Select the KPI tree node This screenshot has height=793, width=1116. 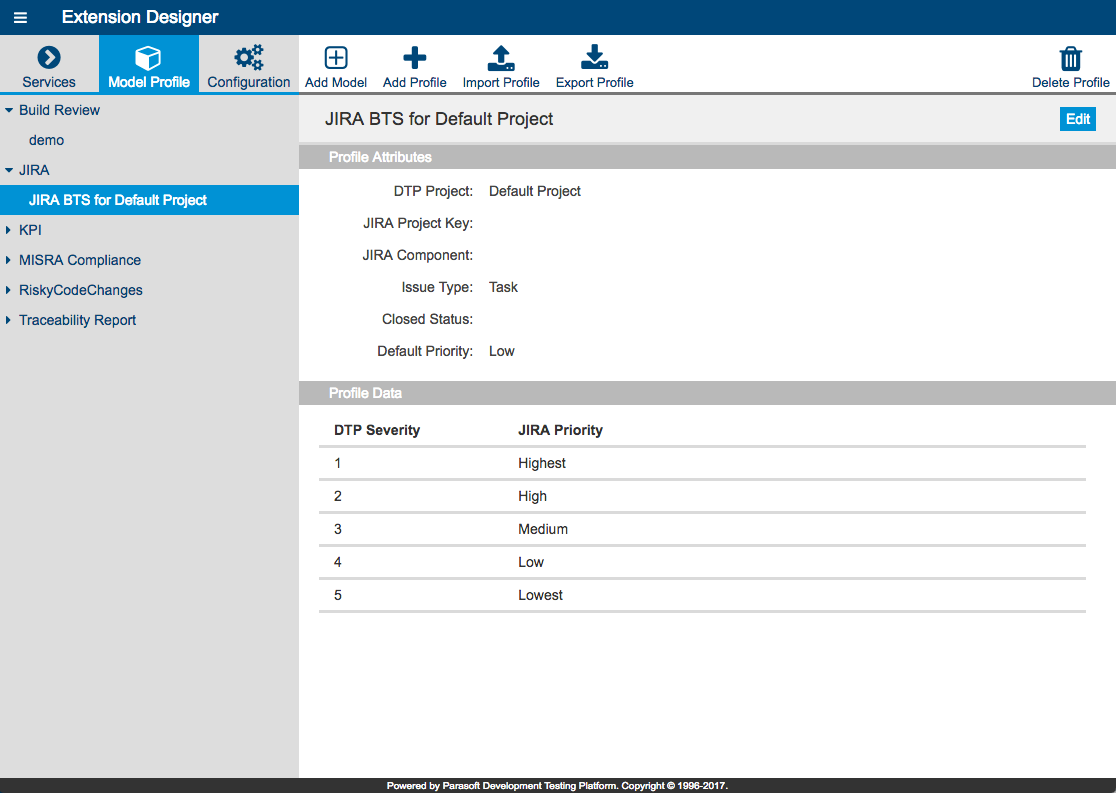pos(30,230)
